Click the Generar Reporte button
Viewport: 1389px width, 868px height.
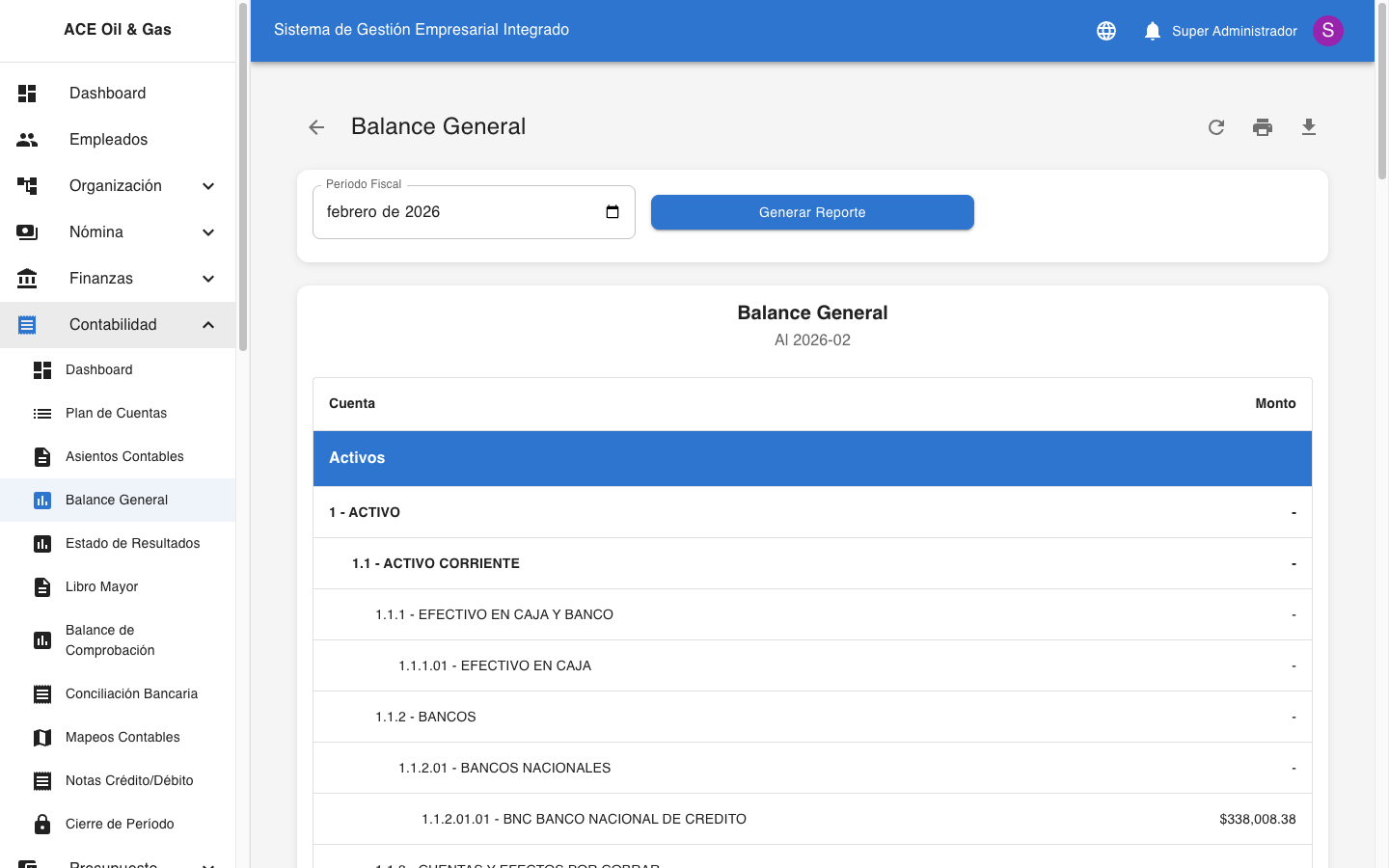click(812, 212)
